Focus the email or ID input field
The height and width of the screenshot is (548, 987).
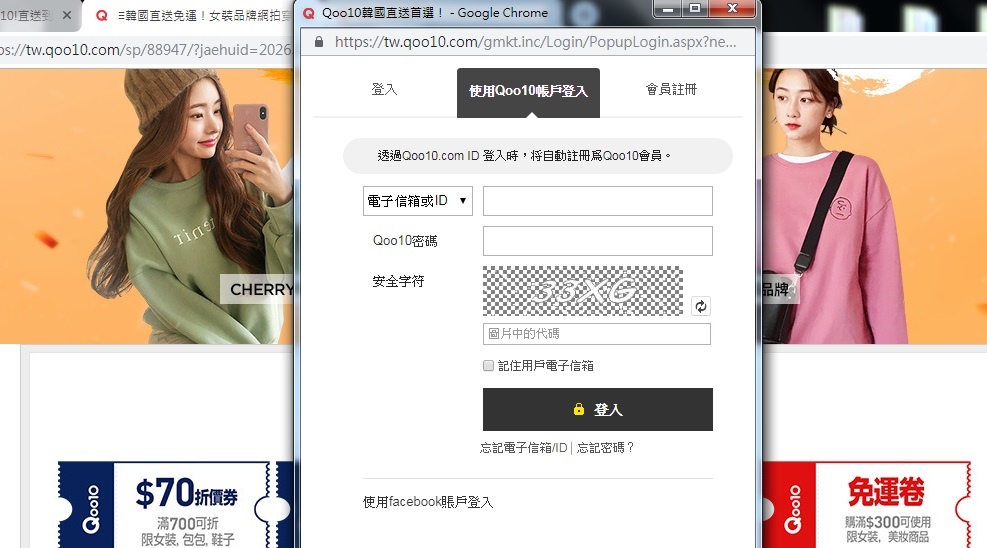click(598, 201)
